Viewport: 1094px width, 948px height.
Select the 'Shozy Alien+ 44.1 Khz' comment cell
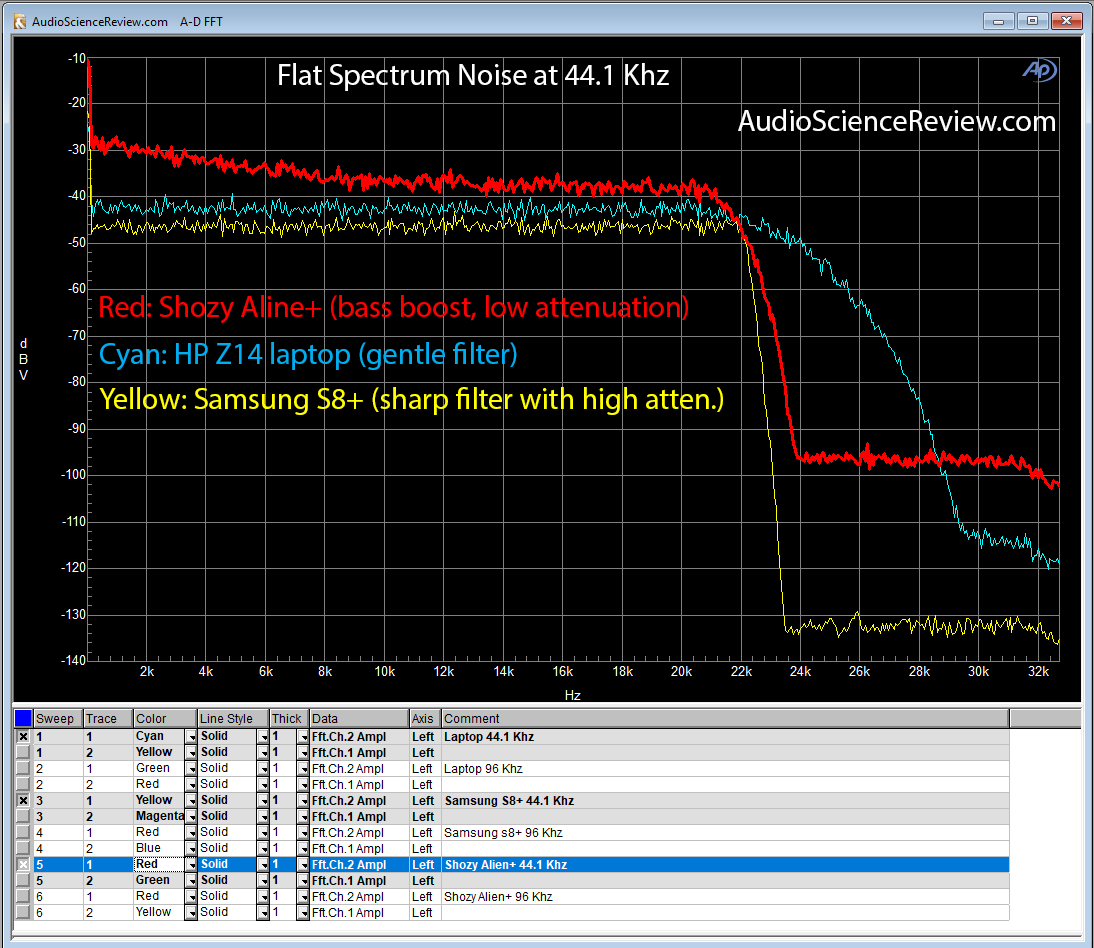725,865
